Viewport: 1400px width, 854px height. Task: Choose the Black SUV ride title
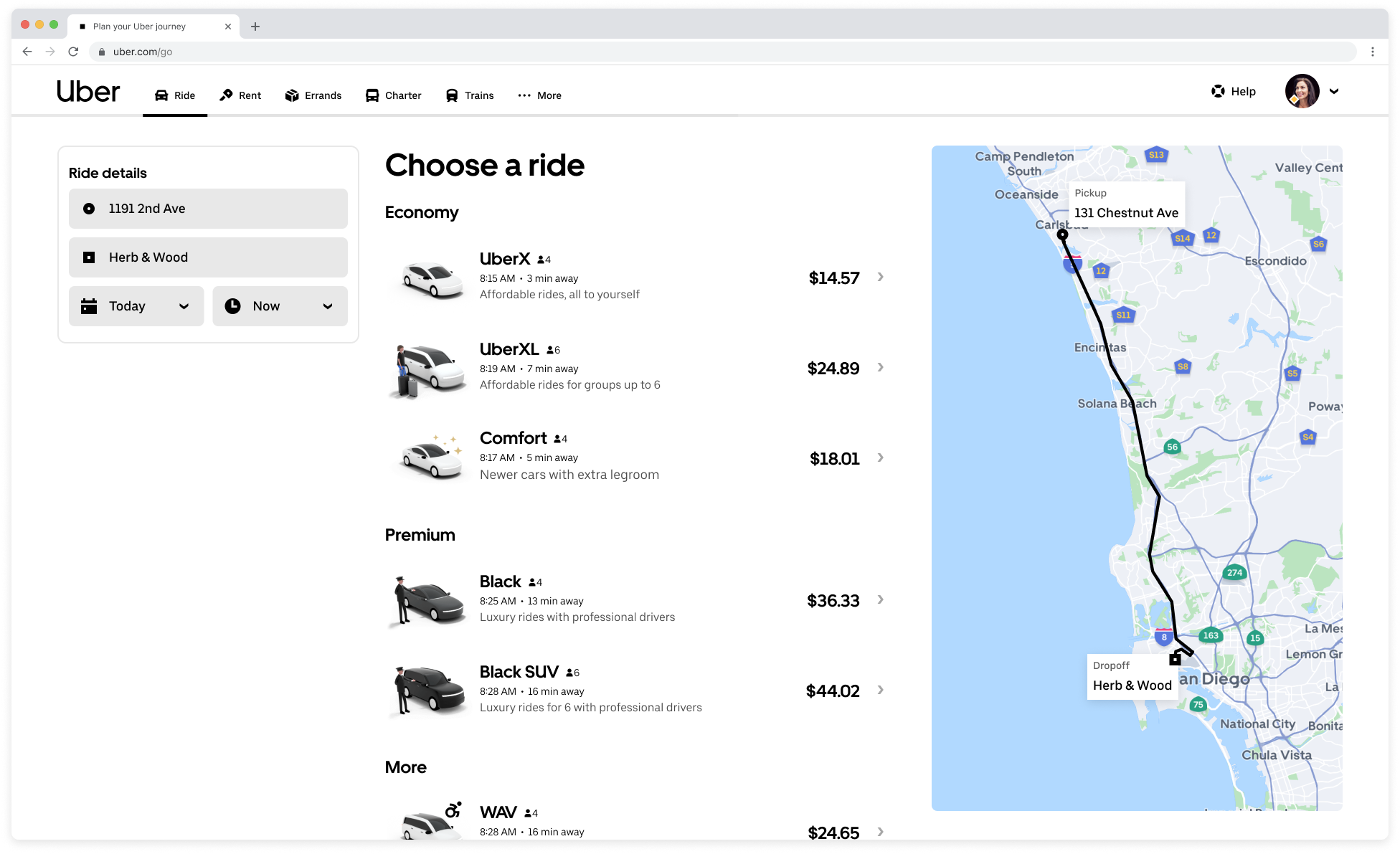(x=519, y=672)
